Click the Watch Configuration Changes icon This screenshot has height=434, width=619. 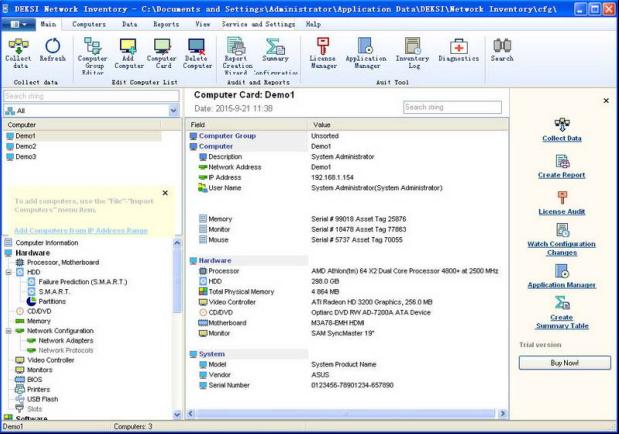[x=562, y=230]
